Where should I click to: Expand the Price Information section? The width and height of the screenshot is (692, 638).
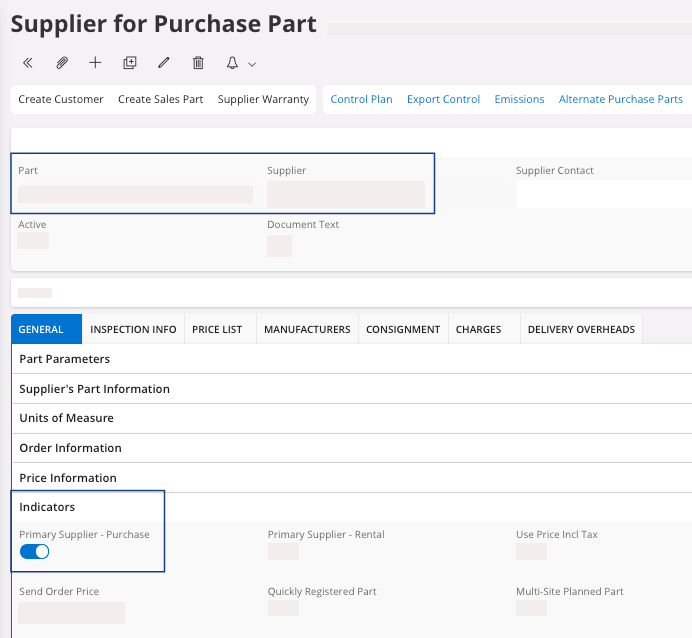[x=68, y=478]
